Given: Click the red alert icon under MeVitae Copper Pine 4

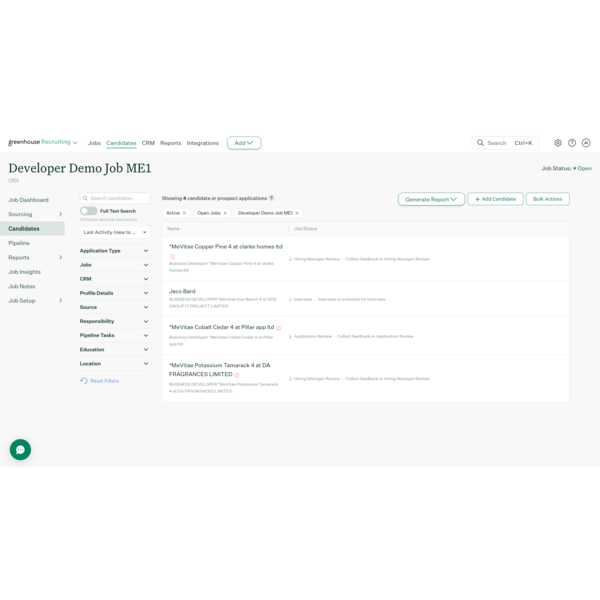Looking at the screenshot, I should [172, 256].
